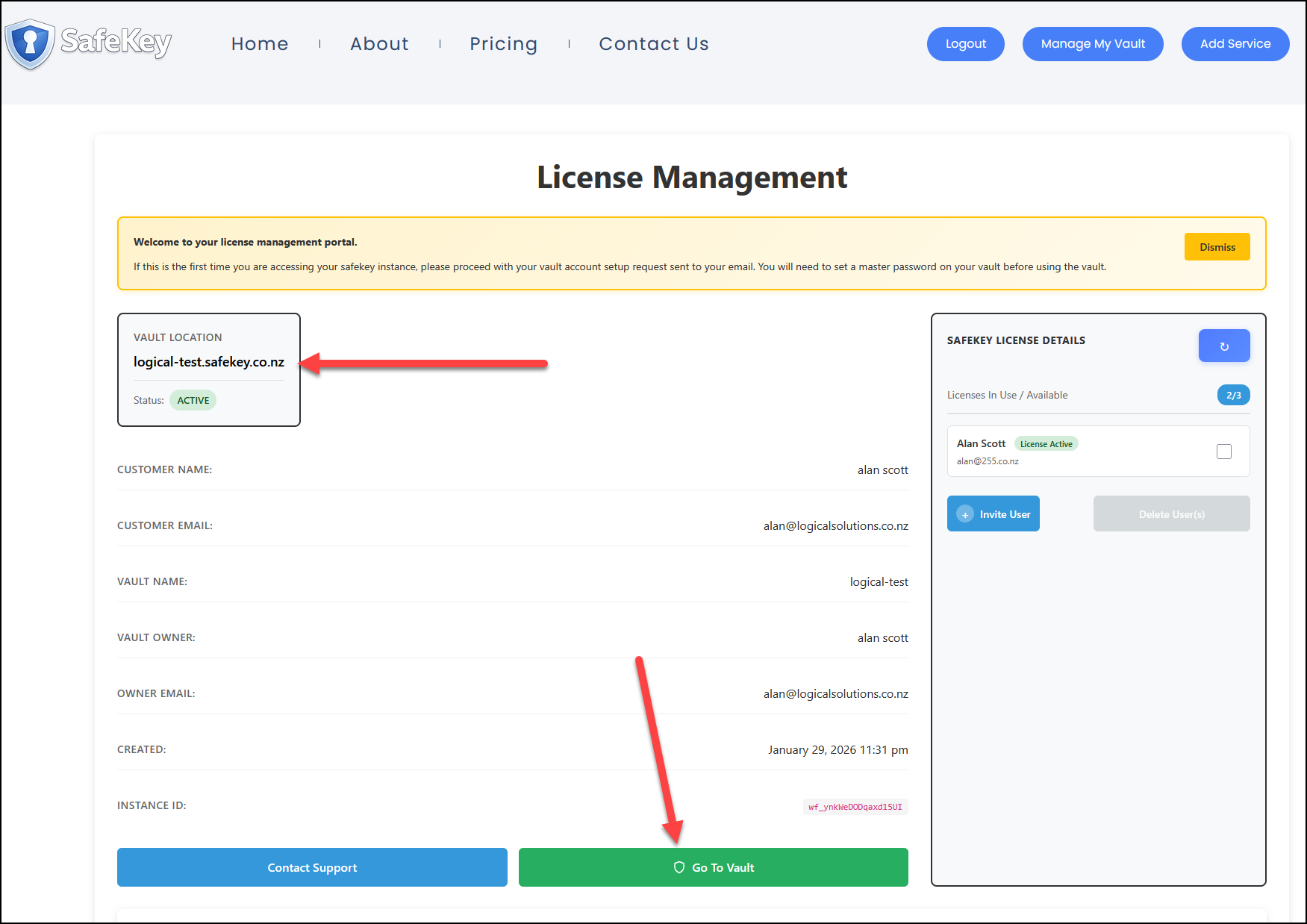
Task: Open the Home menu item
Action: 260,44
